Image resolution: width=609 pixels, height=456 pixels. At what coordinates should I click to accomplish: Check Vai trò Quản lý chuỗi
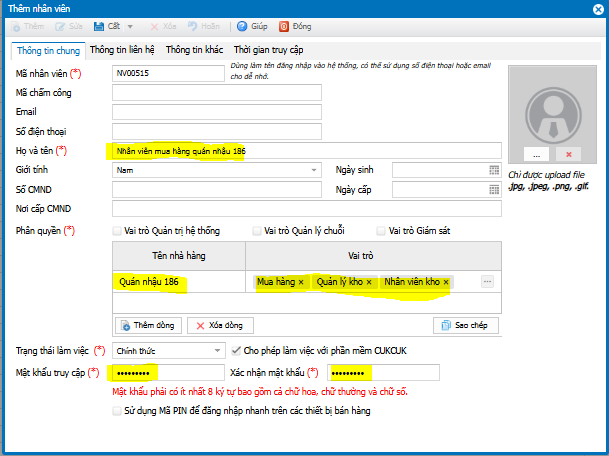257,231
